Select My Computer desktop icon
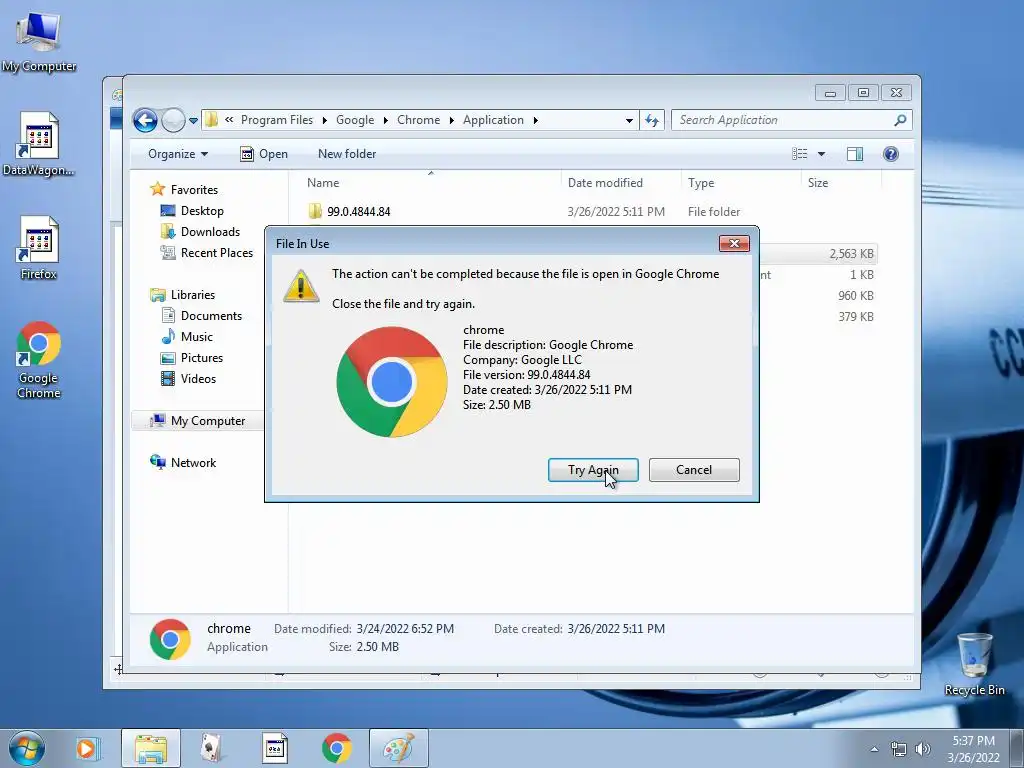1024x768 pixels. click(38, 41)
